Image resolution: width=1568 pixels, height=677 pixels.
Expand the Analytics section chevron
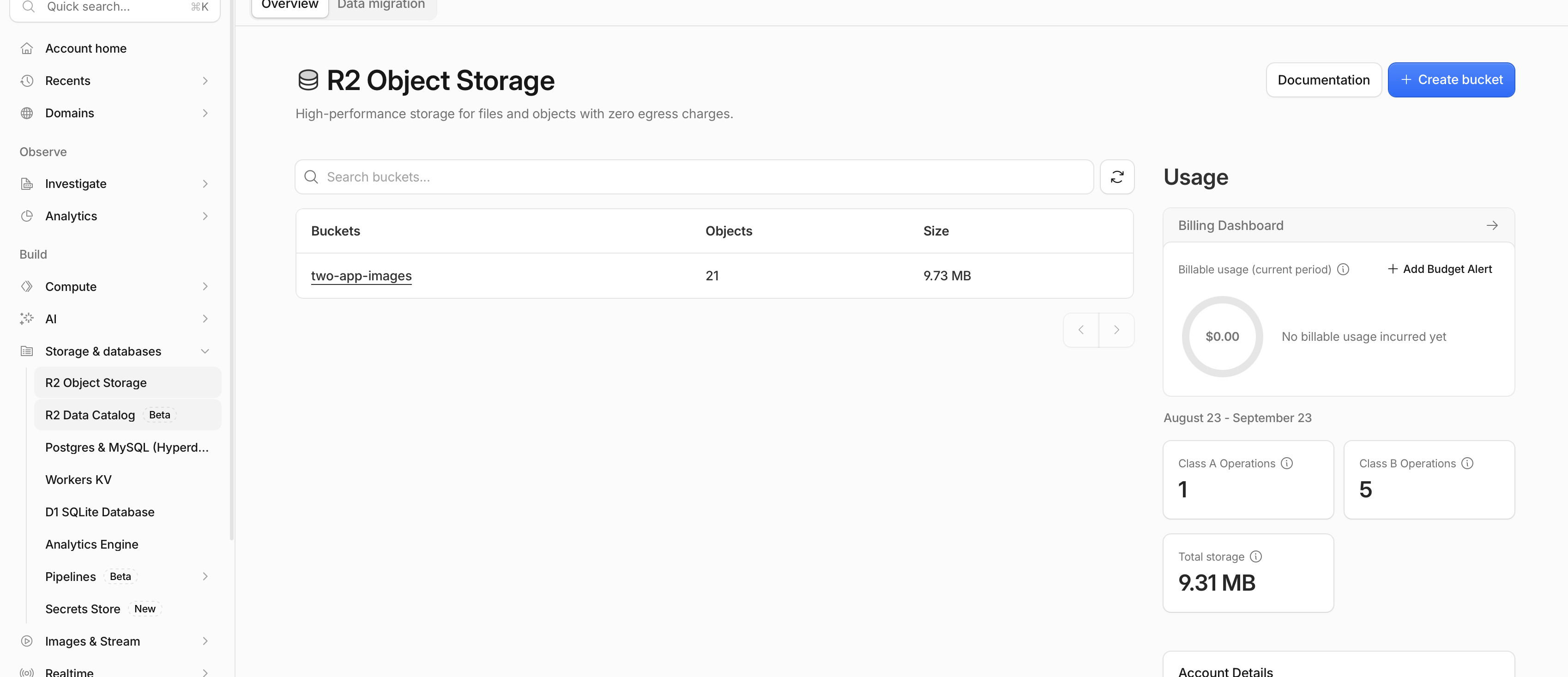tap(205, 216)
